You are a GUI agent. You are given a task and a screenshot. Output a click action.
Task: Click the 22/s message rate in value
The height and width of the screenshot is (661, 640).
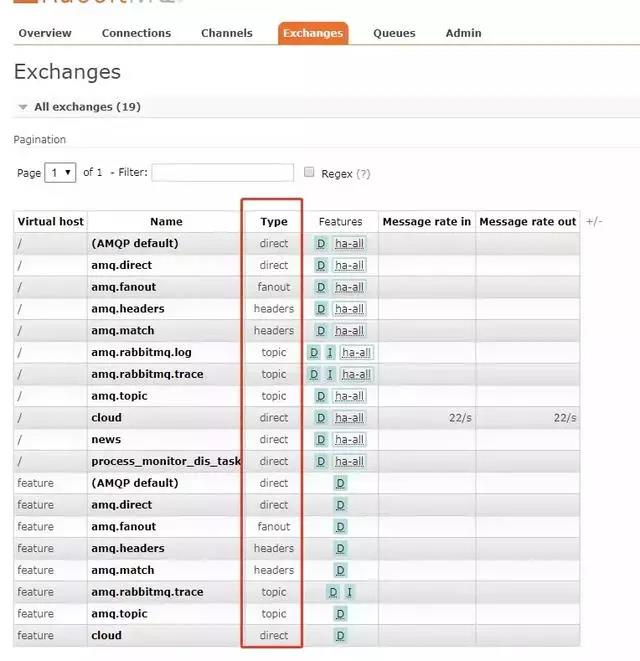(x=460, y=418)
